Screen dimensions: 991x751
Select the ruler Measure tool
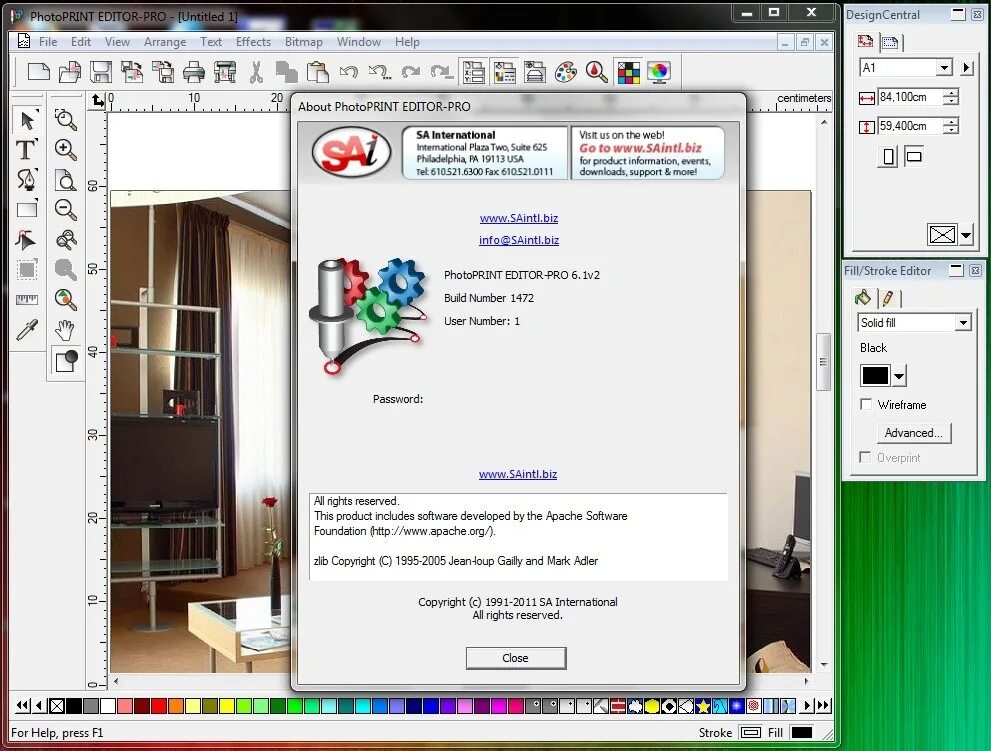pos(27,299)
